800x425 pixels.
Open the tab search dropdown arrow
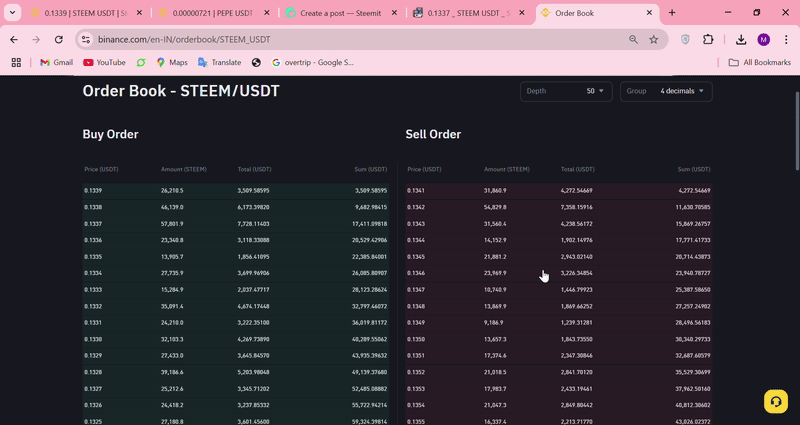[12, 13]
